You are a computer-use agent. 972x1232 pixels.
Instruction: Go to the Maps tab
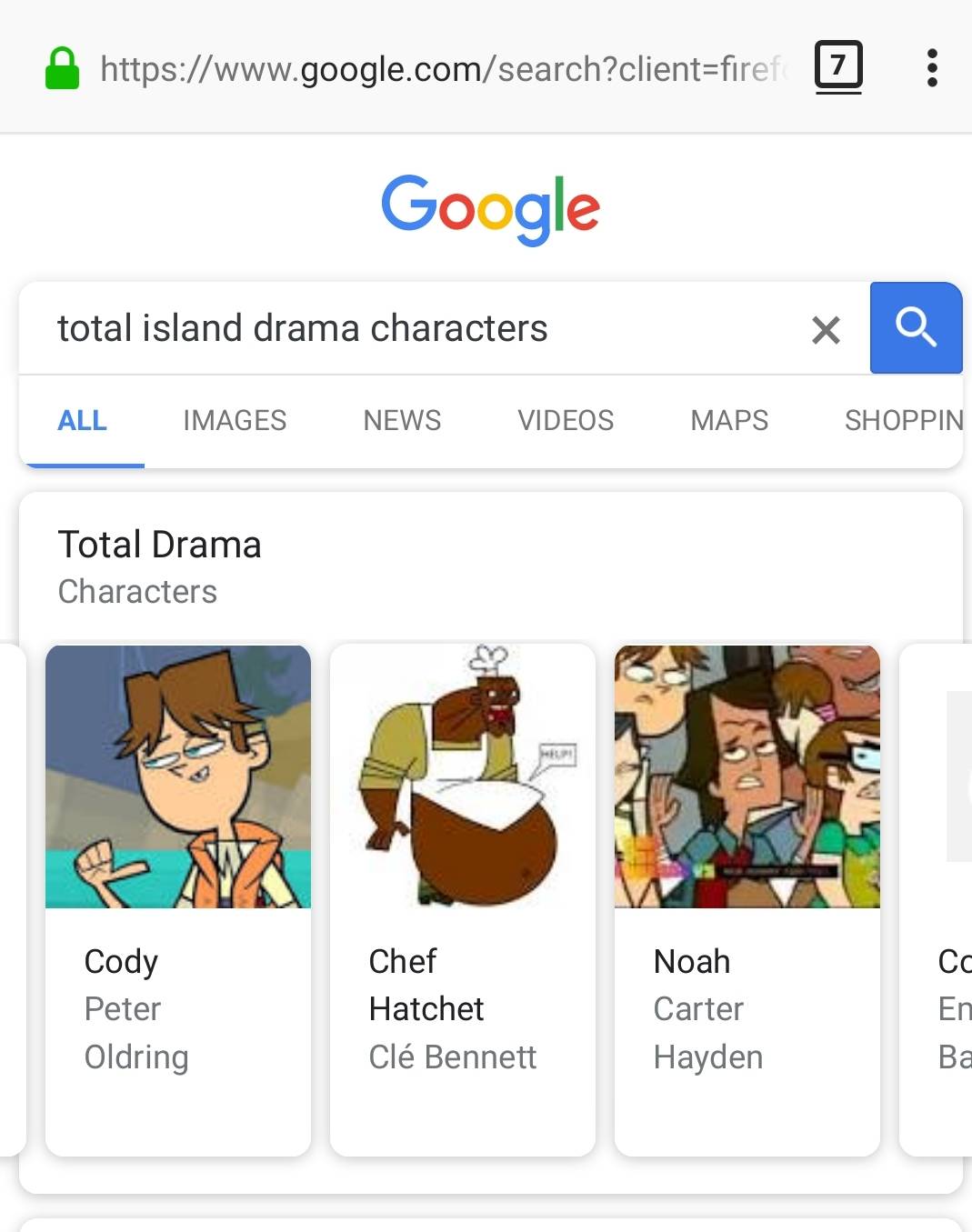(729, 420)
